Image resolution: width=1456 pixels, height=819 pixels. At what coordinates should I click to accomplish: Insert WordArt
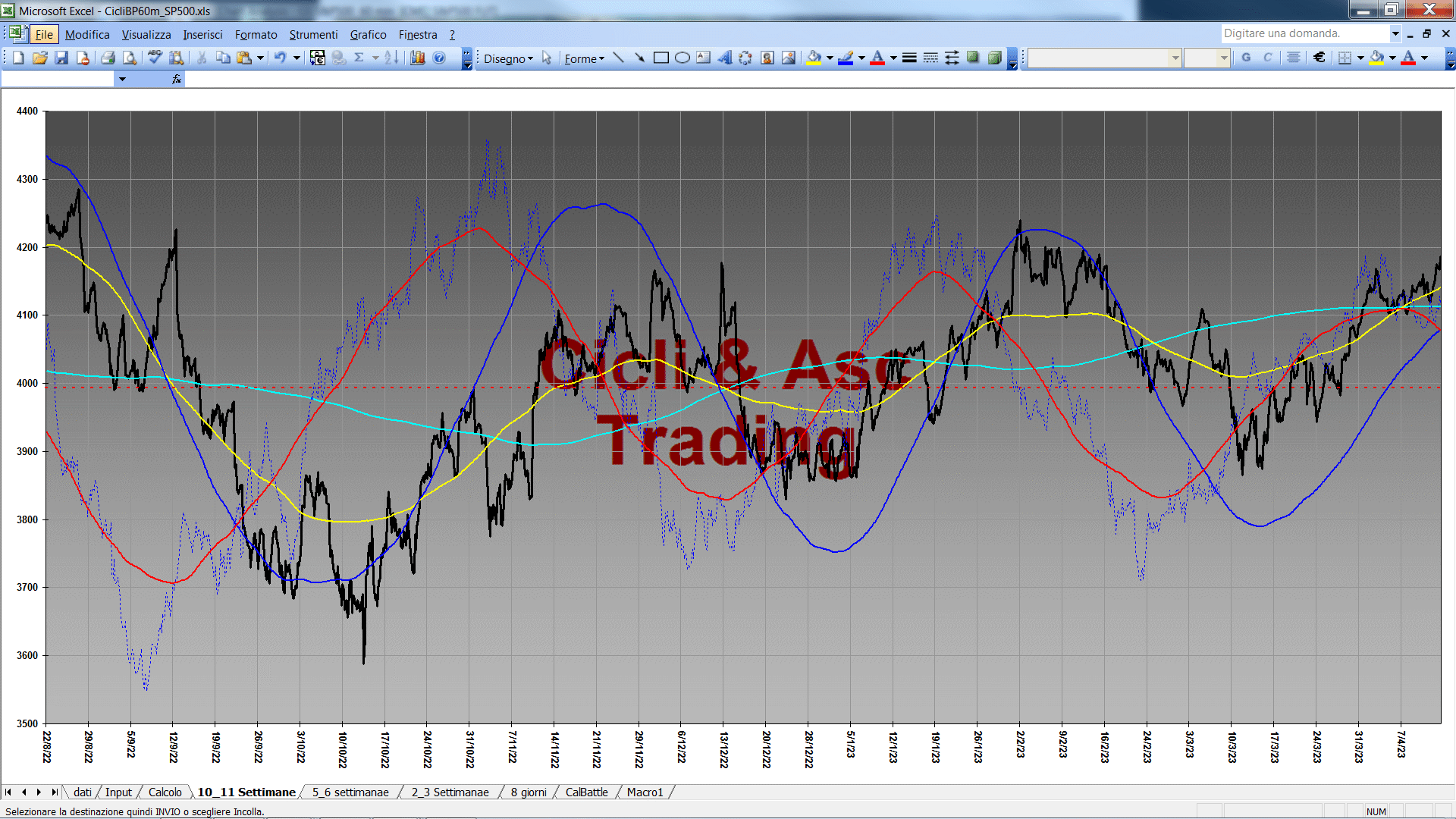pyautogui.click(x=725, y=58)
